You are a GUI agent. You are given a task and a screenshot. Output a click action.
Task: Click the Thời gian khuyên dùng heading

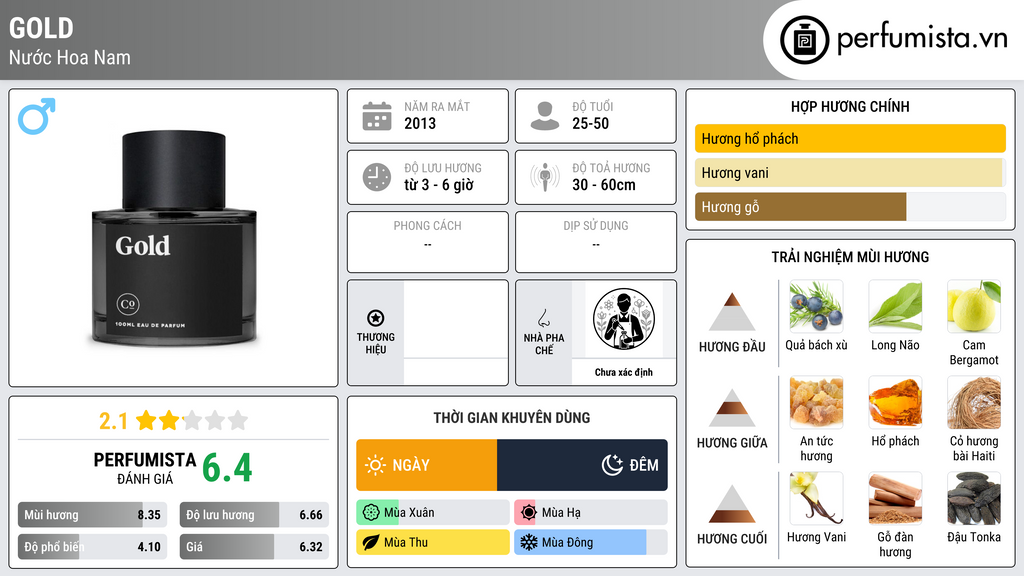tap(512, 417)
